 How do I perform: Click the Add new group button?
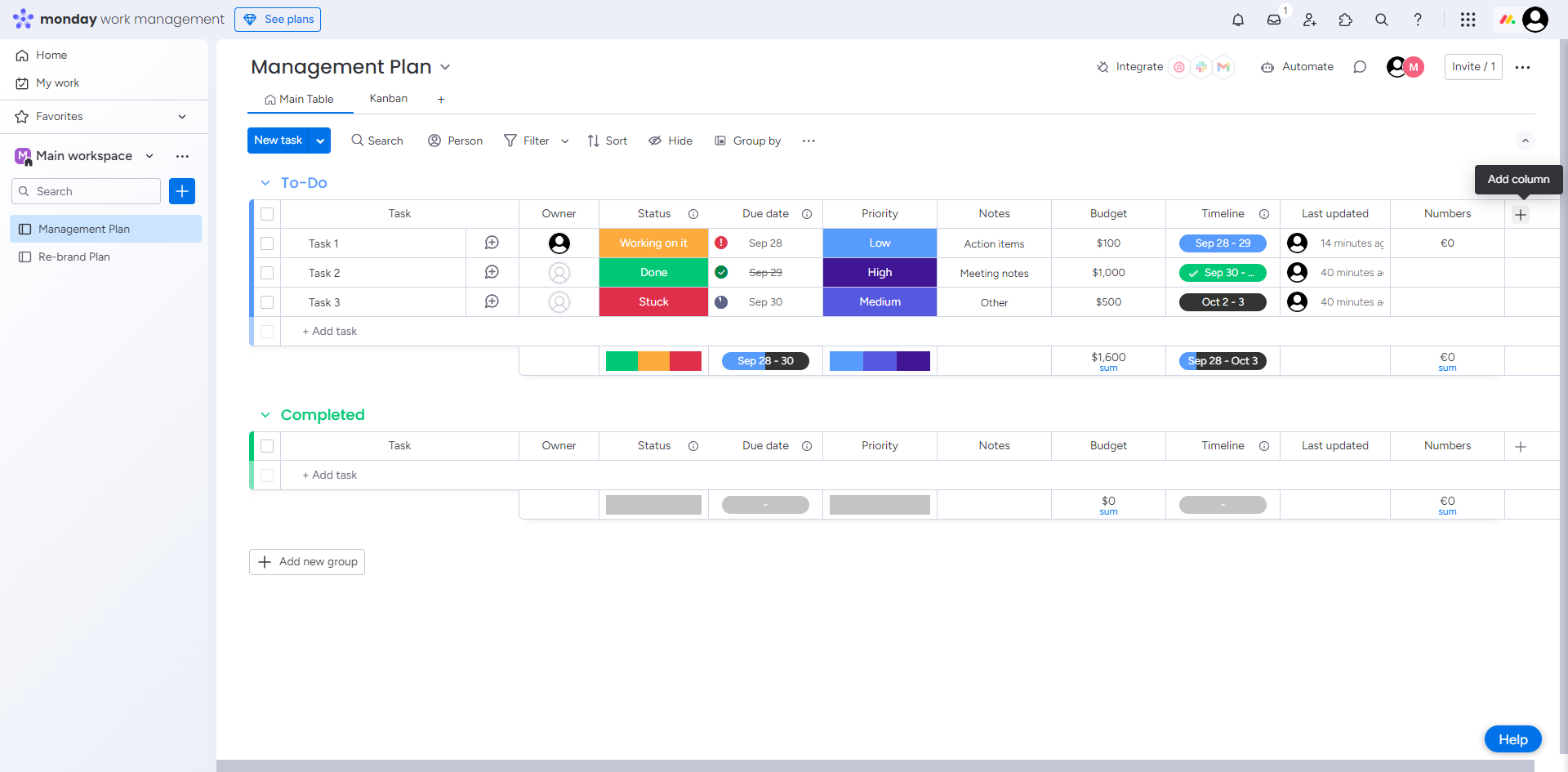[x=307, y=562]
